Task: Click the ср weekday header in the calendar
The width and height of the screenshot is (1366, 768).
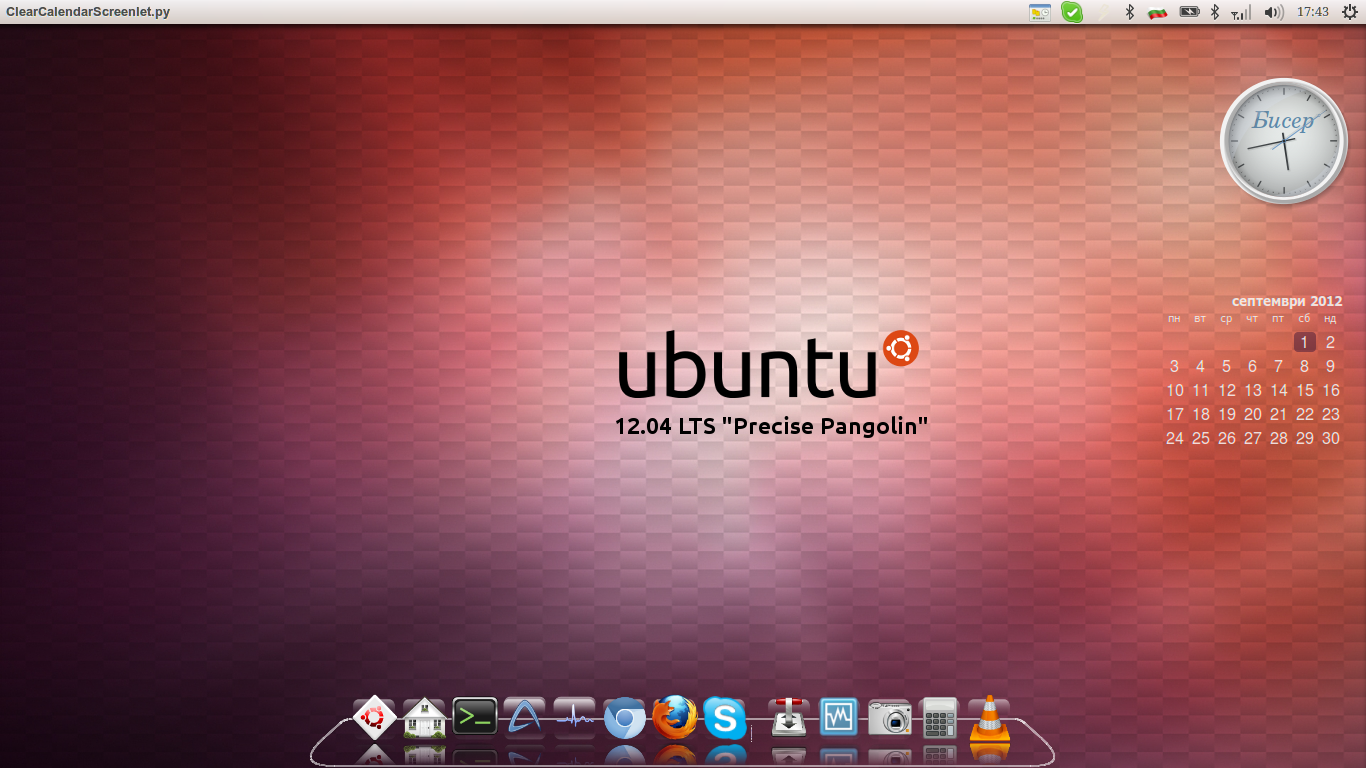Action: coord(1226,319)
